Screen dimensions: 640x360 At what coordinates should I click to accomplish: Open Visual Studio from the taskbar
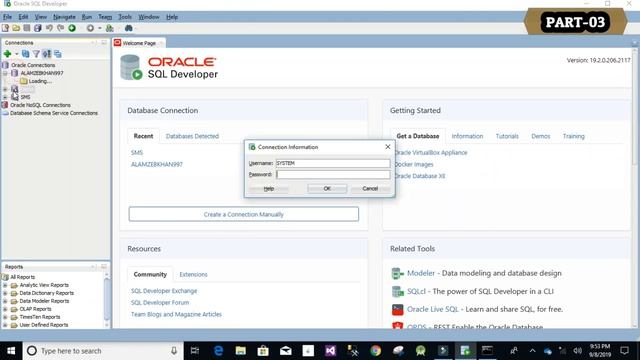331,351
